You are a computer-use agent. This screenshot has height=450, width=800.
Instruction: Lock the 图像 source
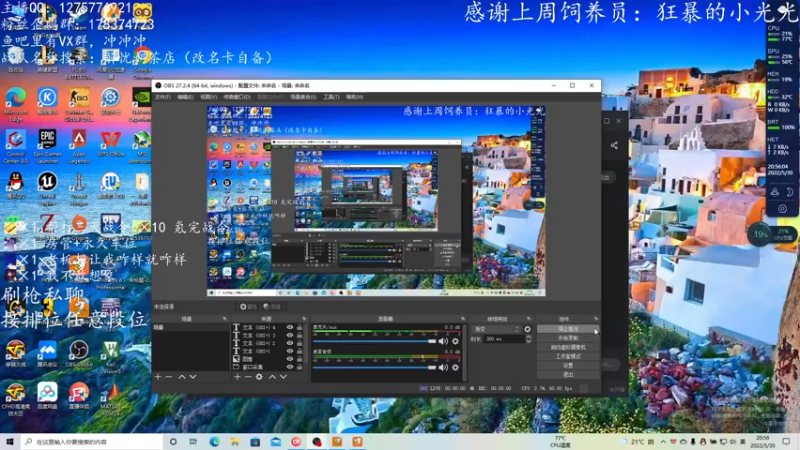299,359
